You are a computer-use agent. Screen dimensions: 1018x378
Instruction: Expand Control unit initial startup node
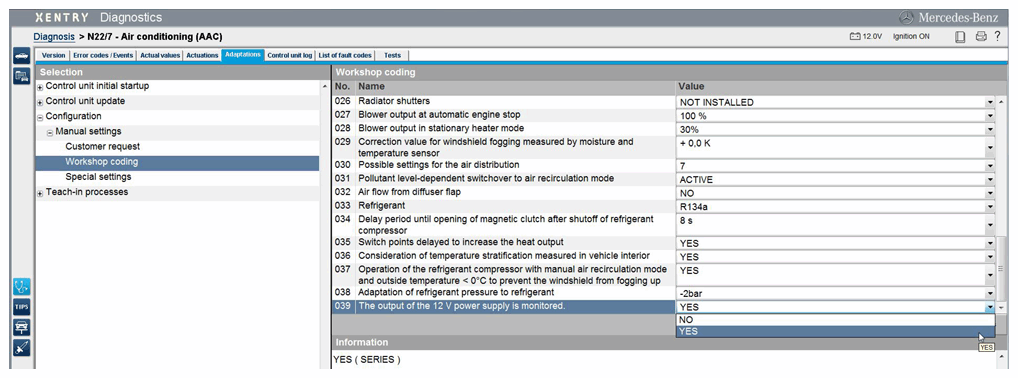click(x=40, y=87)
